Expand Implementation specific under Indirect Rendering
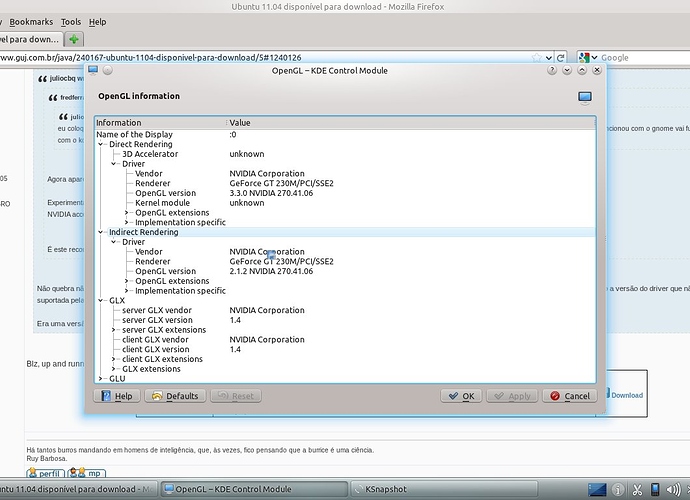 [x=127, y=290]
